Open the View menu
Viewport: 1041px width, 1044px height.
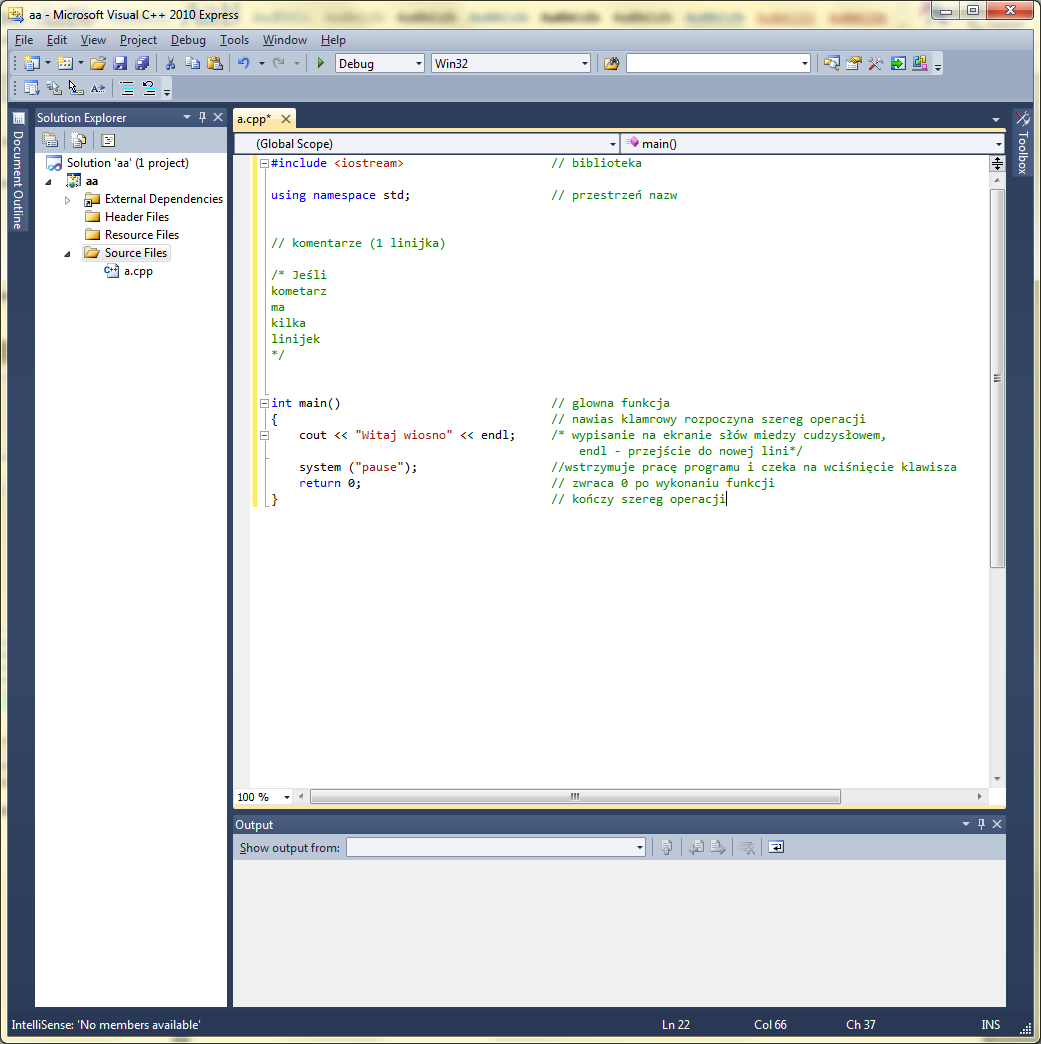(93, 40)
